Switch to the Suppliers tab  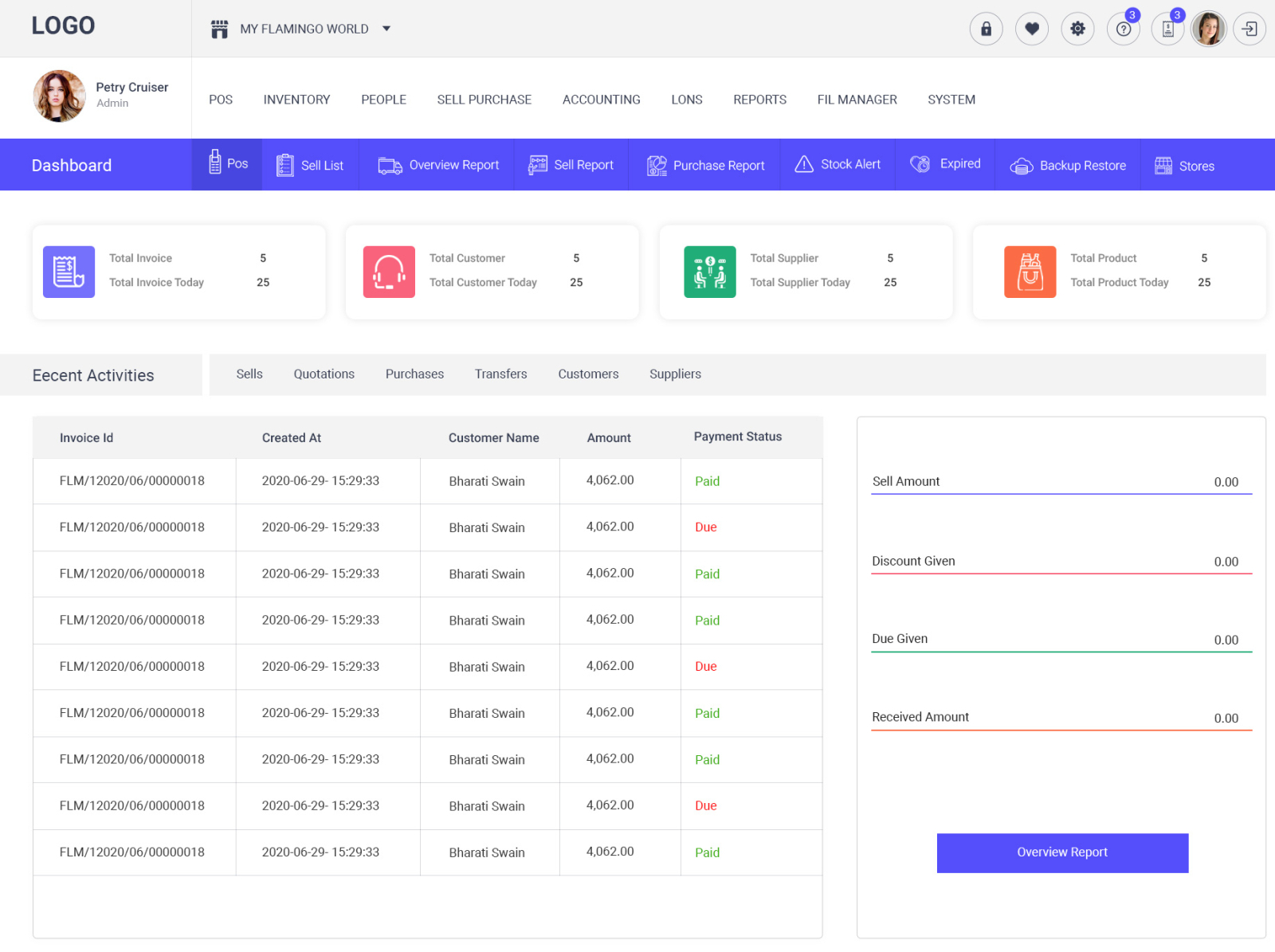675,374
